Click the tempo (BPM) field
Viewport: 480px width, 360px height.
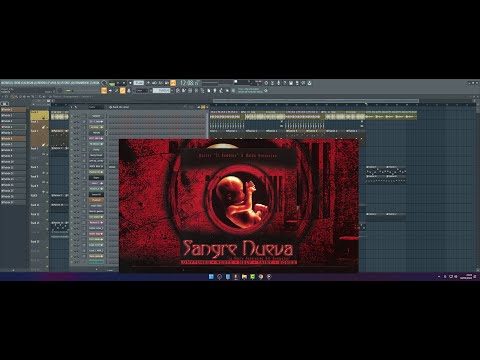(139, 83)
